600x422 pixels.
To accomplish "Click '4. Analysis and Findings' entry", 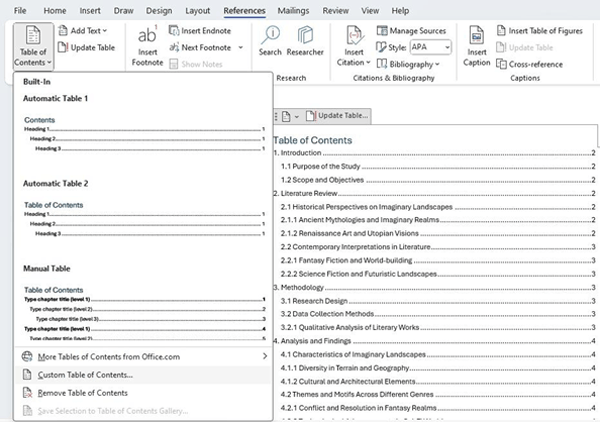I will click(x=434, y=341).
